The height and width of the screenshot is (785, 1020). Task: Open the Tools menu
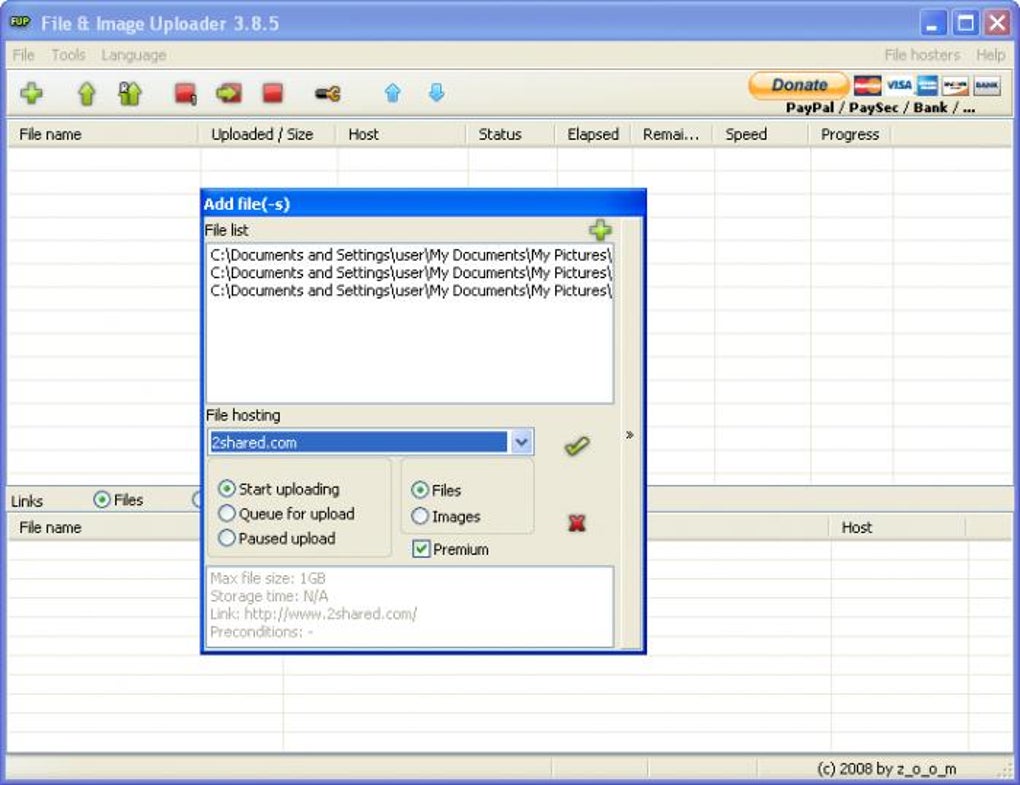coord(68,55)
